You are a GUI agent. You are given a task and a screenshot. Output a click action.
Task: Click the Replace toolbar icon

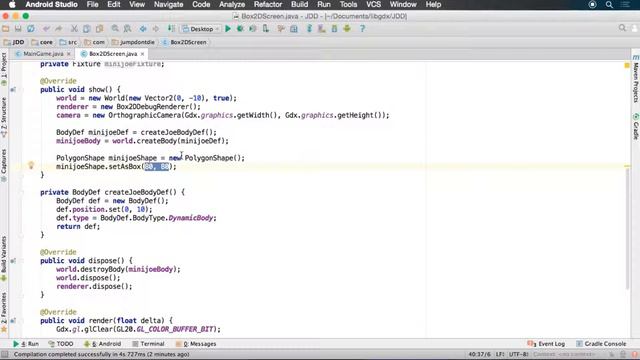[x=128, y=29]
